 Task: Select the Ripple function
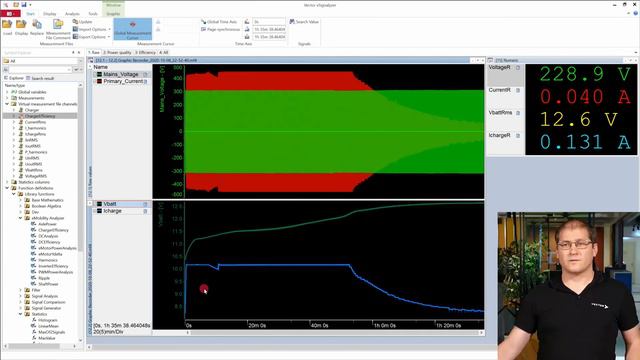coord(44,278)
